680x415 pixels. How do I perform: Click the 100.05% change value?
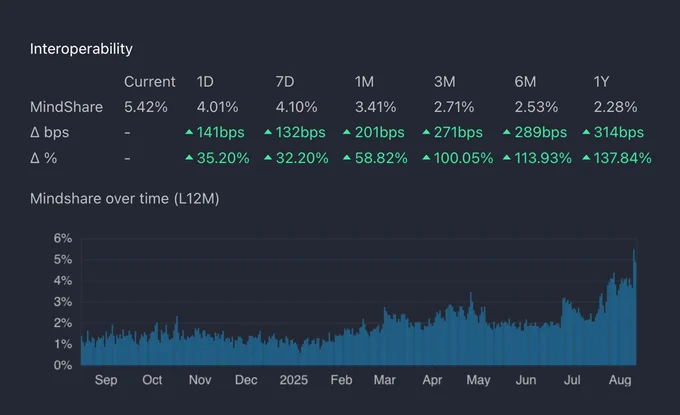(x=464, y=158)
